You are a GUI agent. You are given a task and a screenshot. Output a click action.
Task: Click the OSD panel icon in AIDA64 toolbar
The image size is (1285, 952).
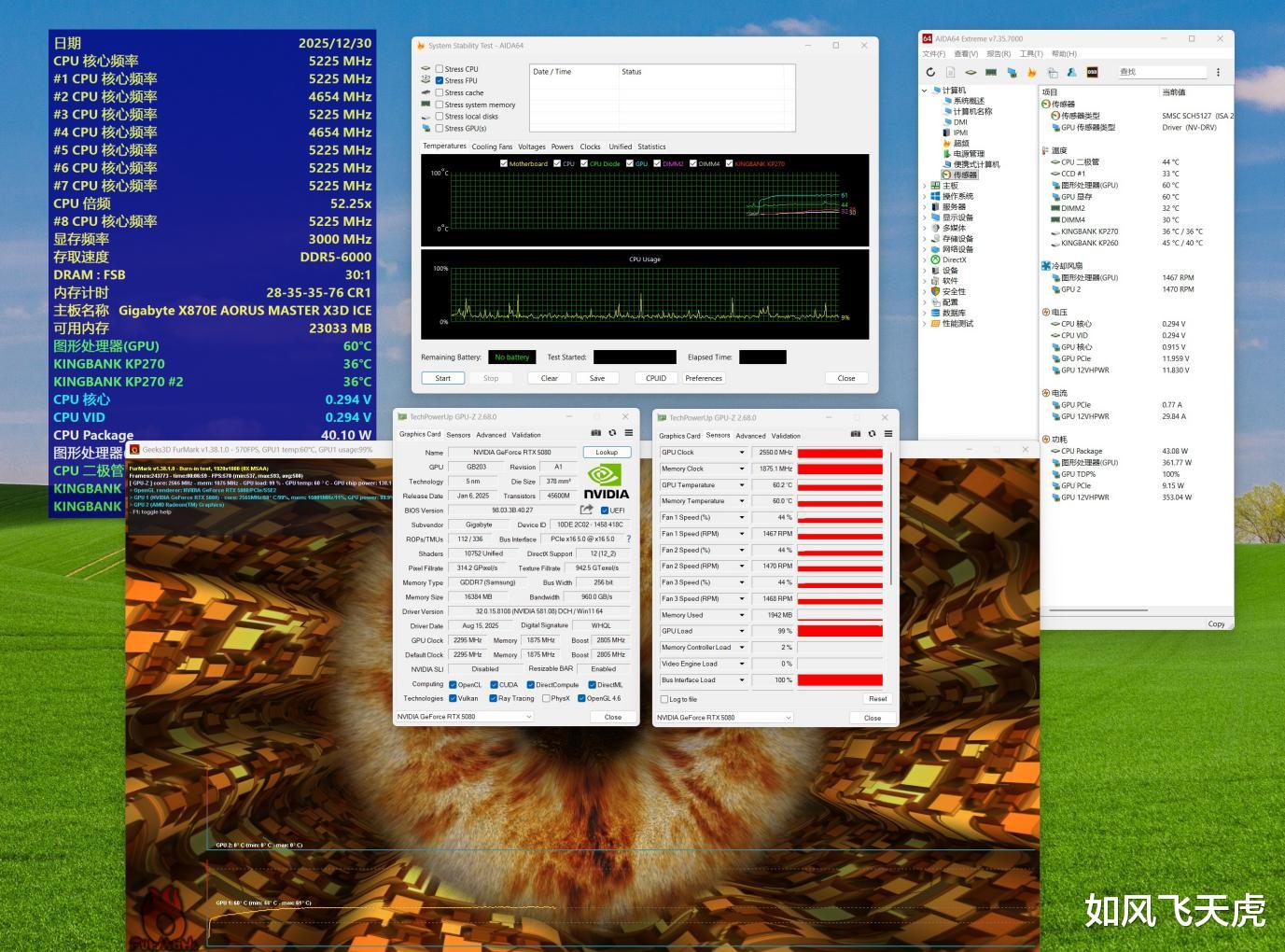point(1092,72)
